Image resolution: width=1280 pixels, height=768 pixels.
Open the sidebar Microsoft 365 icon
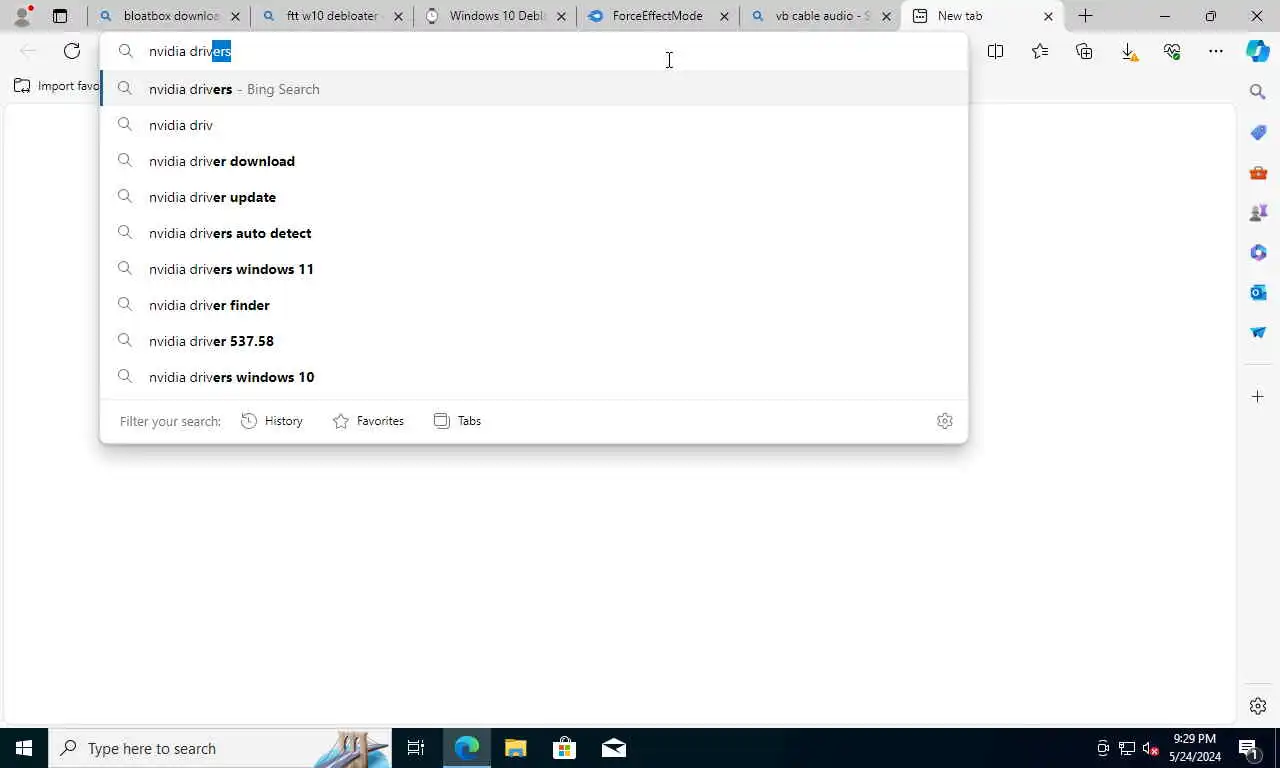pos(1258,252)
